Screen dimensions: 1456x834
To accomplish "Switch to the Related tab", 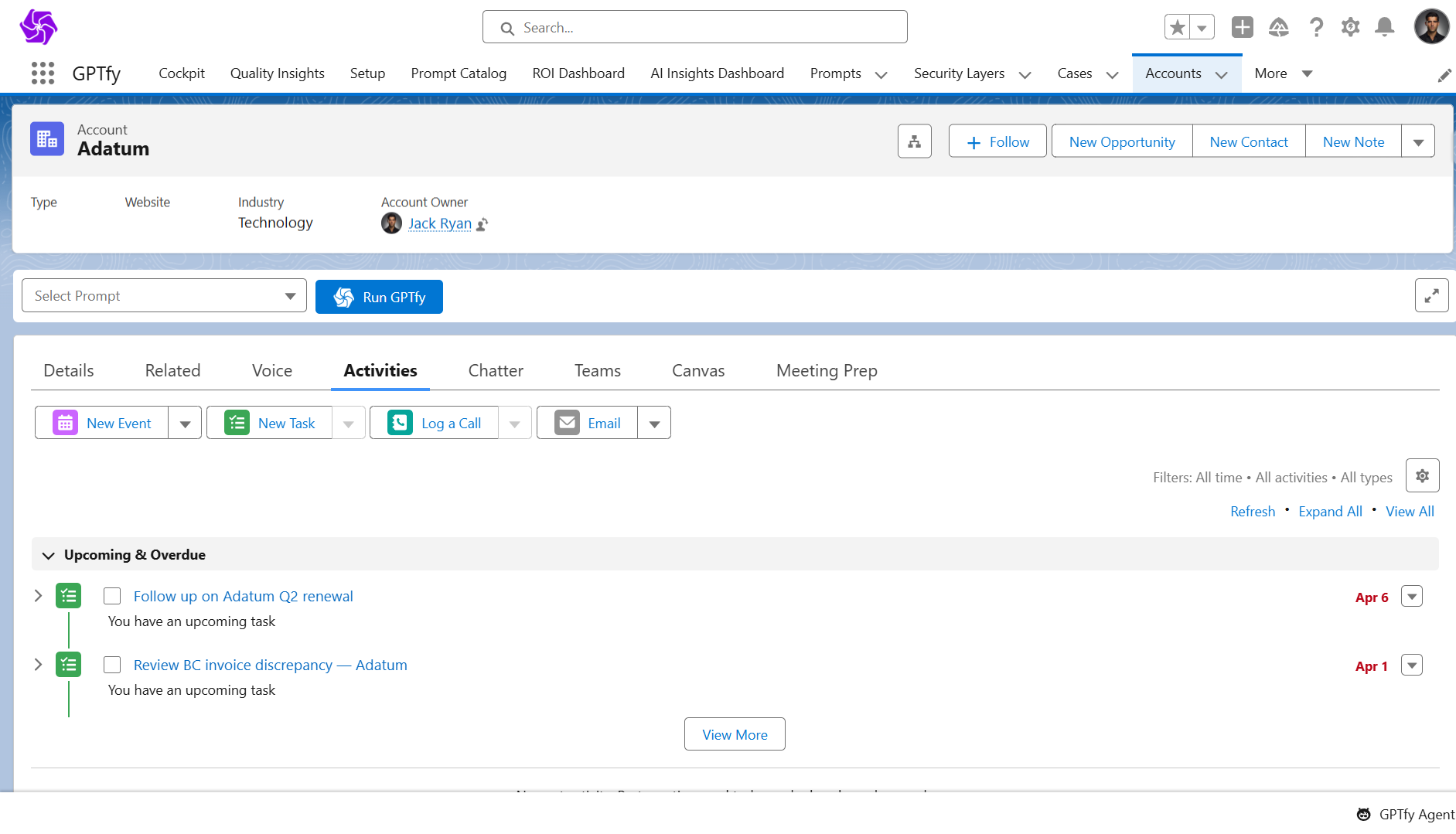I will coord(172,371).
